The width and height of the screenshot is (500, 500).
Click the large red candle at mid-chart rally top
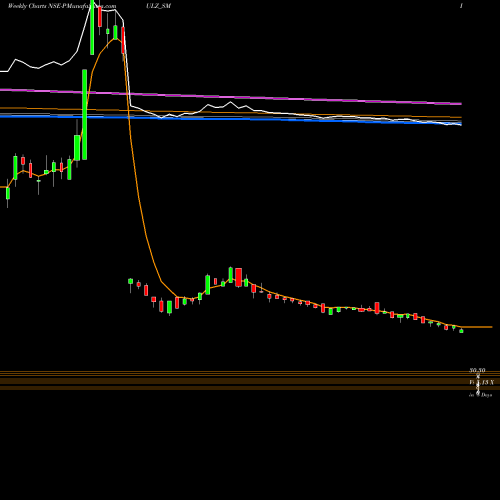pos(238,277)
